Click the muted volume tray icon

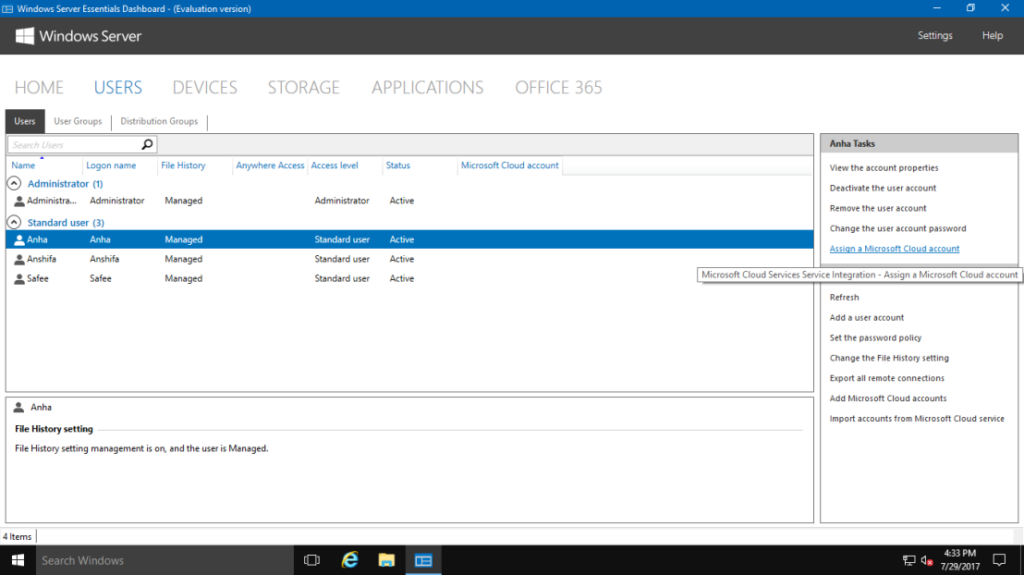point(927,560)
